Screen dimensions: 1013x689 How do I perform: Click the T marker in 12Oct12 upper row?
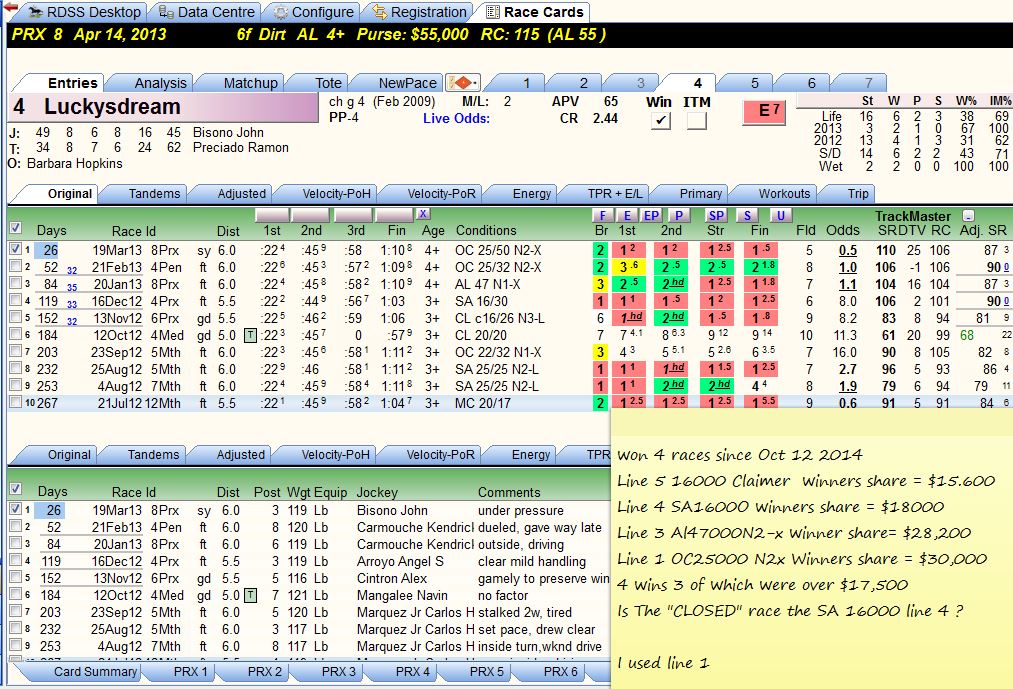pos(250,335)
